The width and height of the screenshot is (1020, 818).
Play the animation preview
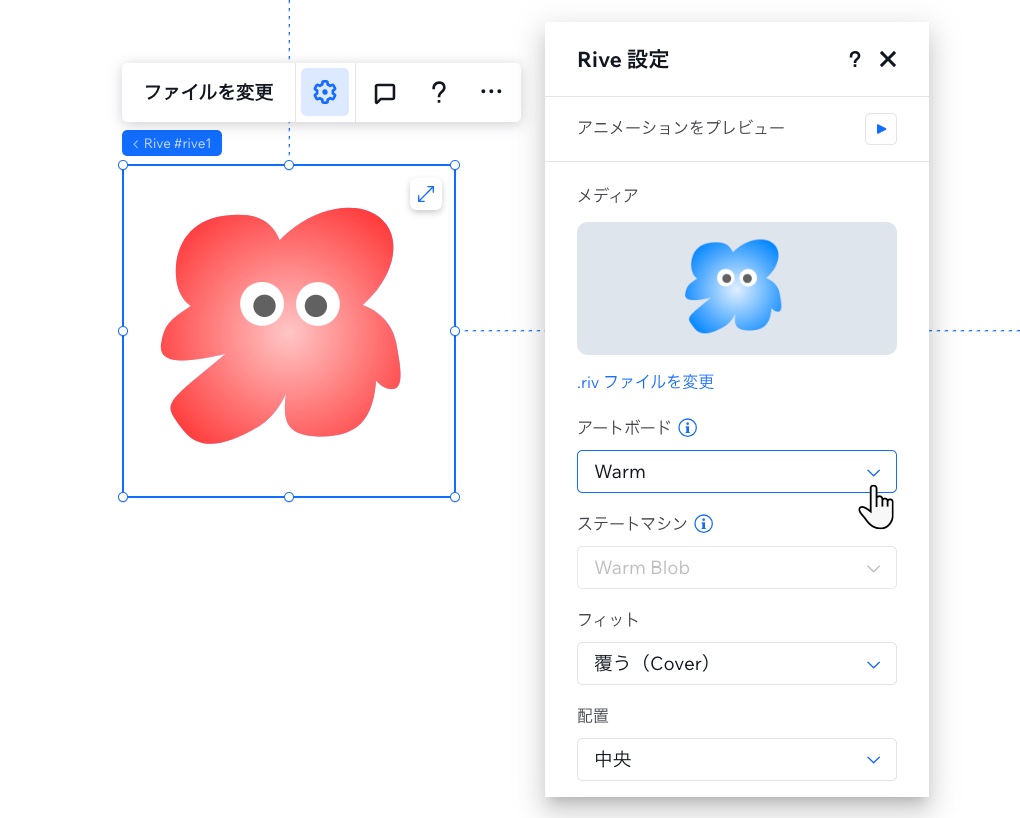[880, 129]
